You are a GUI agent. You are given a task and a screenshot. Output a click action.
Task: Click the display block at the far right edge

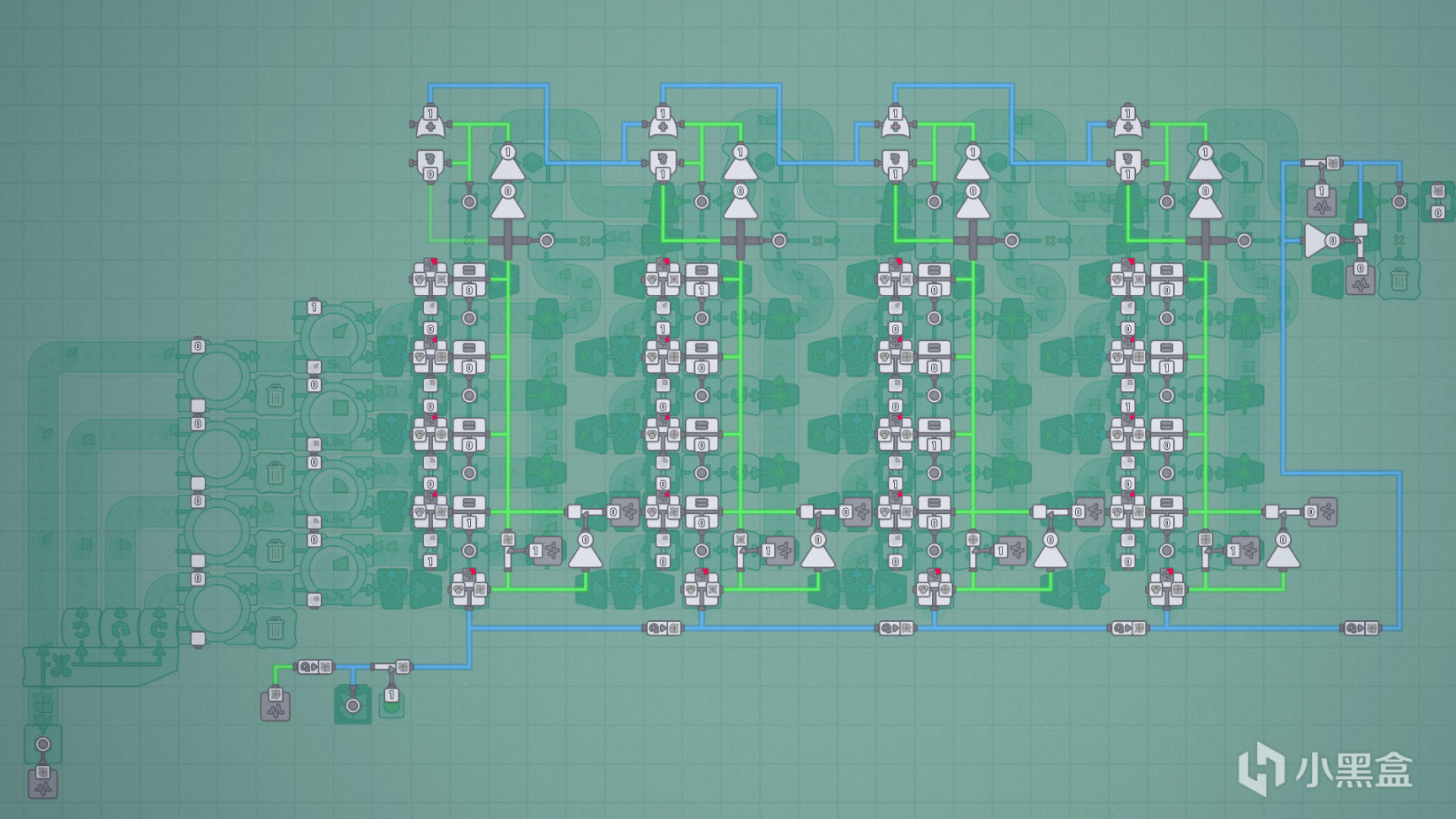tap(1437, 202)
